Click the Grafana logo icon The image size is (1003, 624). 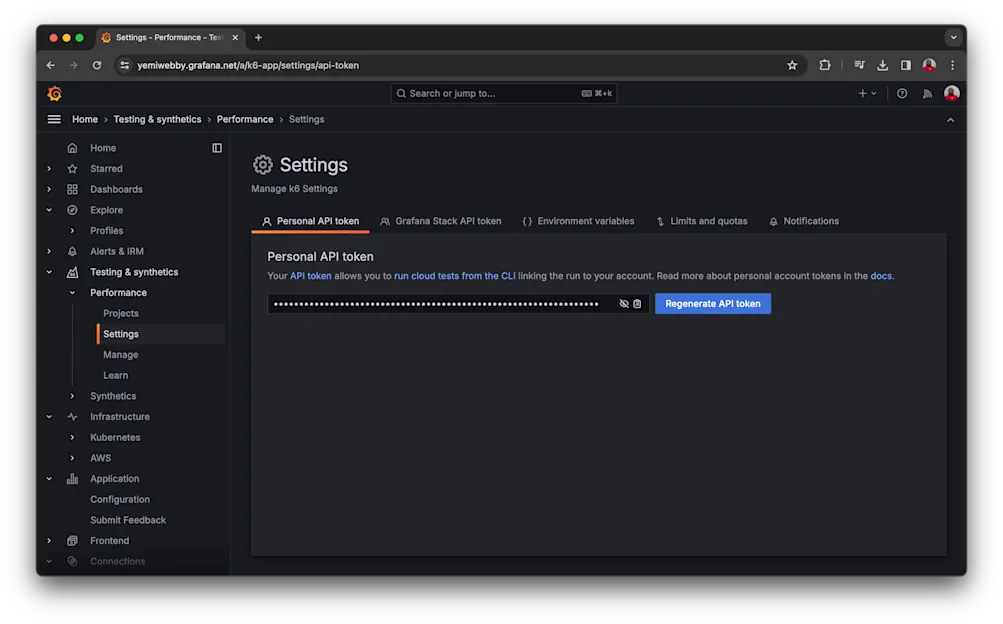click(x=54, y=93)
